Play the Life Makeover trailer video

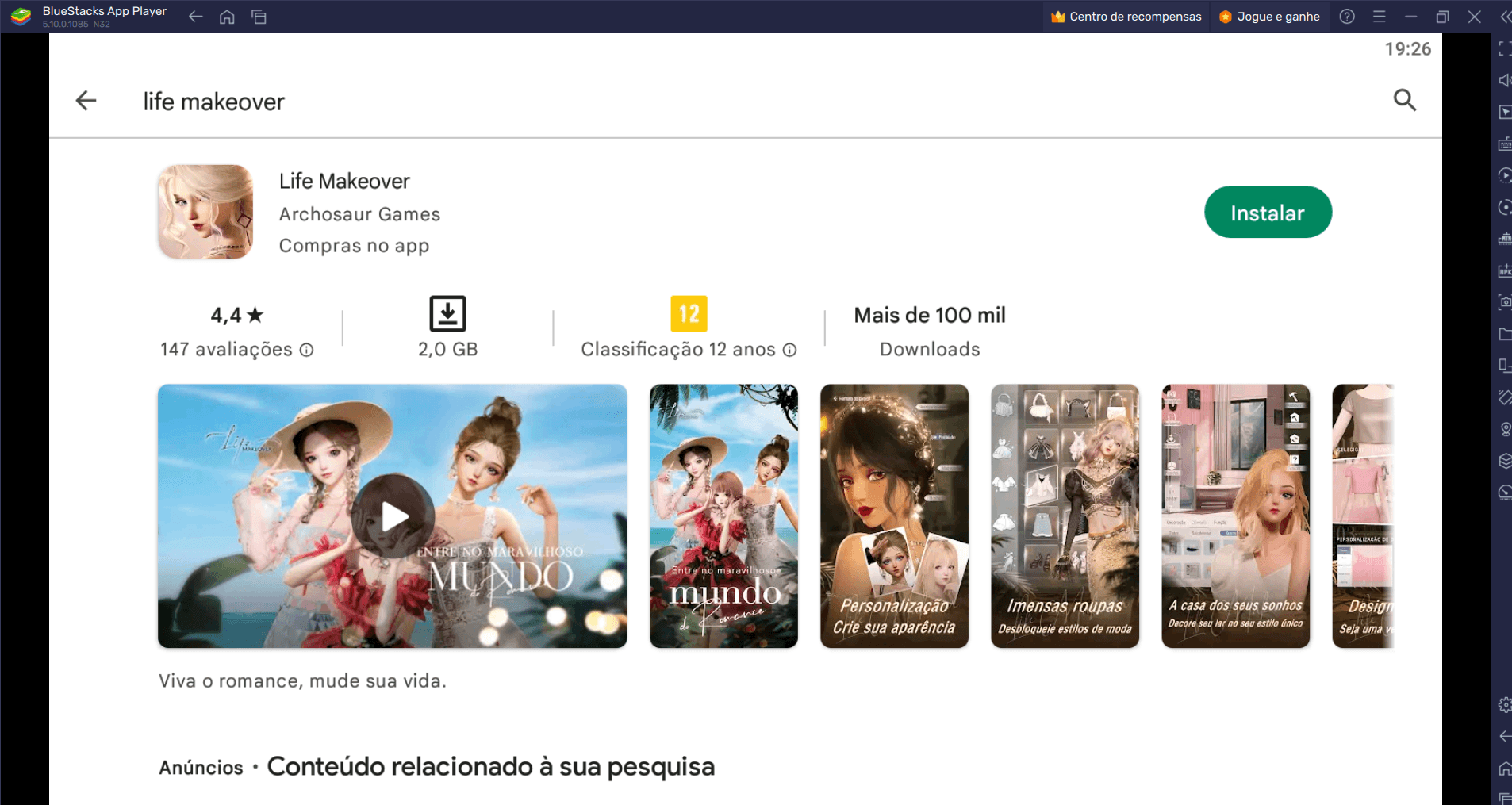393,516
